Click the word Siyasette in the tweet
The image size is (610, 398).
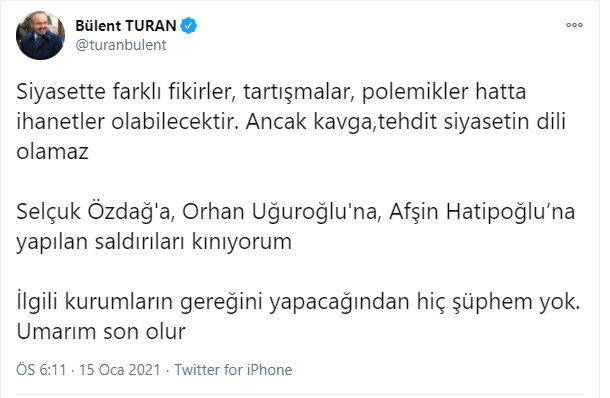click(x=61, y=92)
